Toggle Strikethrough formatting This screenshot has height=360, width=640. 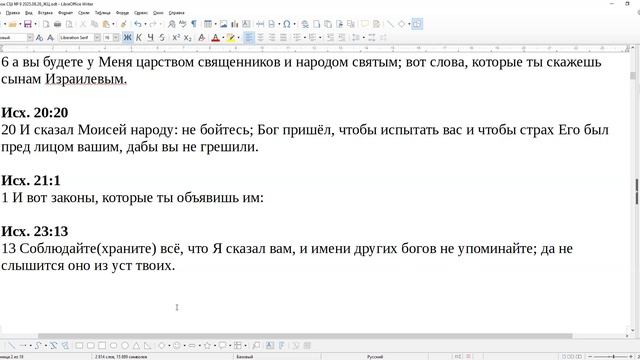(x=162, y=38)
